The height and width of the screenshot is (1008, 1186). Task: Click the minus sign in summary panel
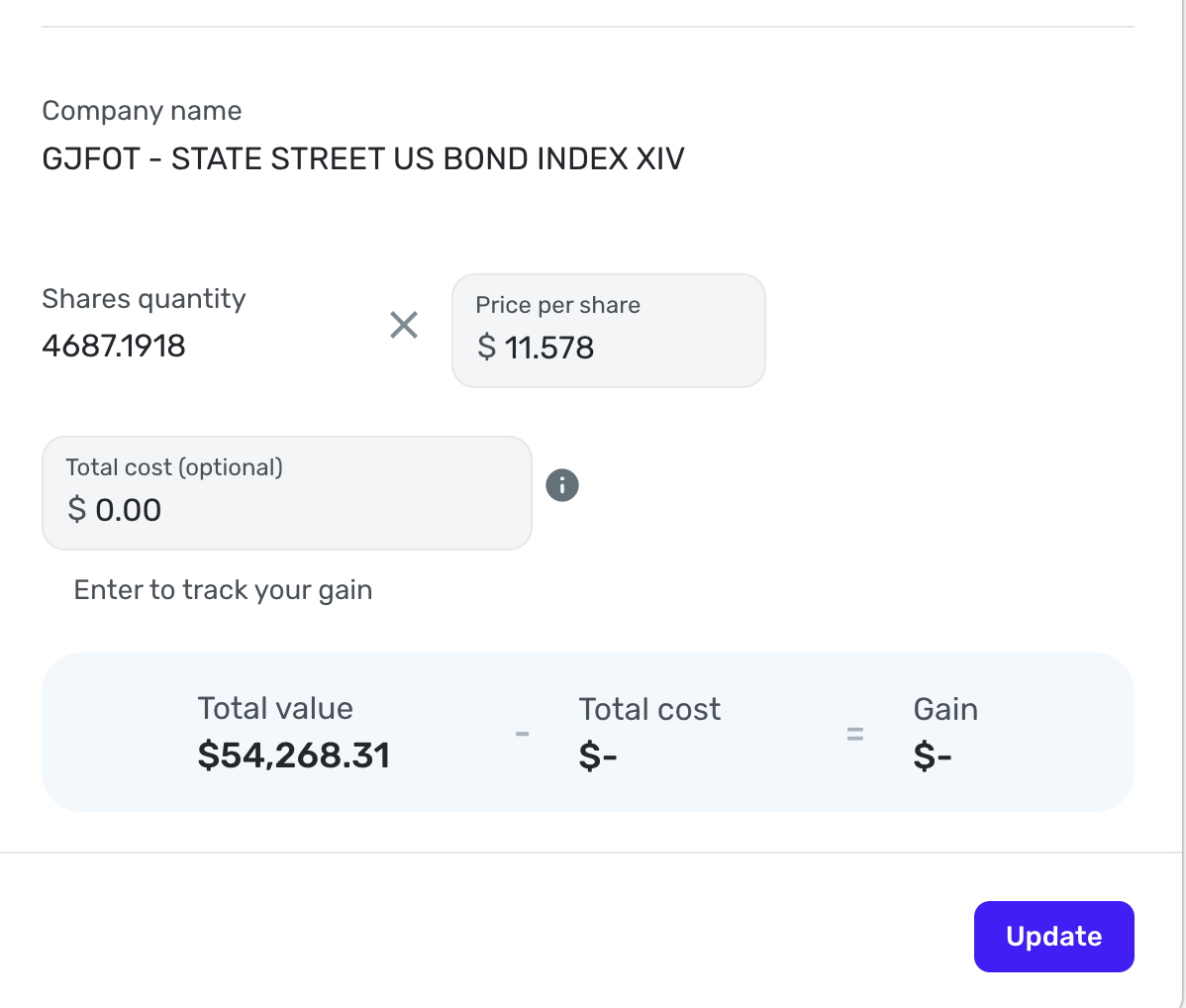tap(523, 735)
